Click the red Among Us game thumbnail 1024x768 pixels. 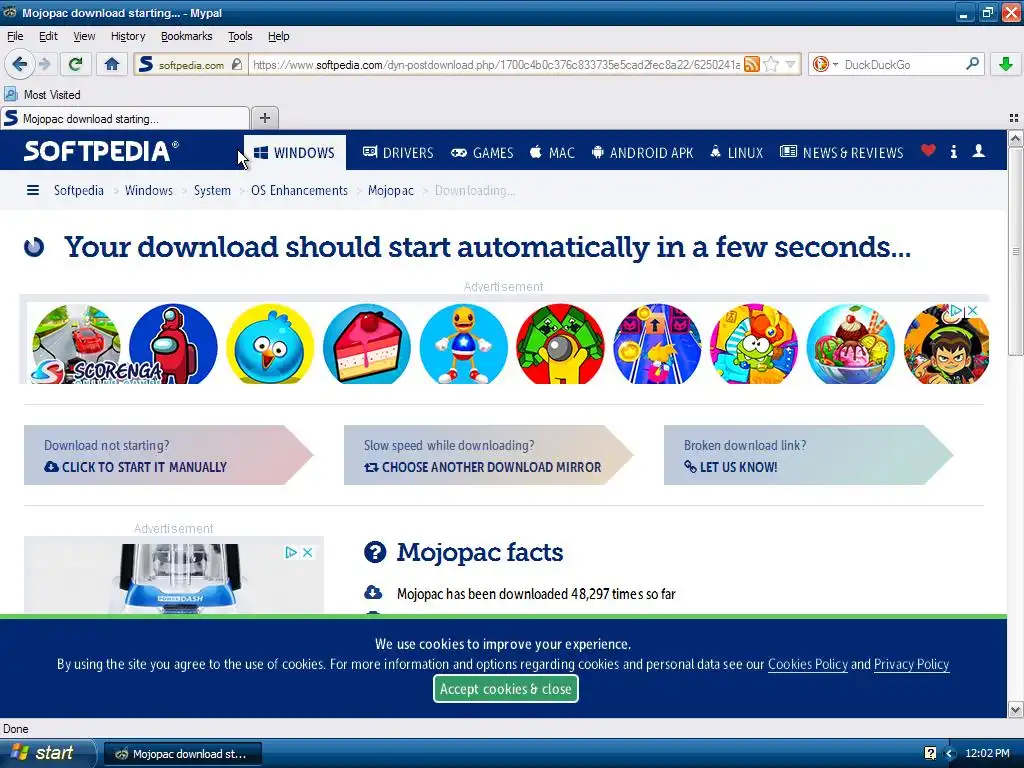[173, 344]
